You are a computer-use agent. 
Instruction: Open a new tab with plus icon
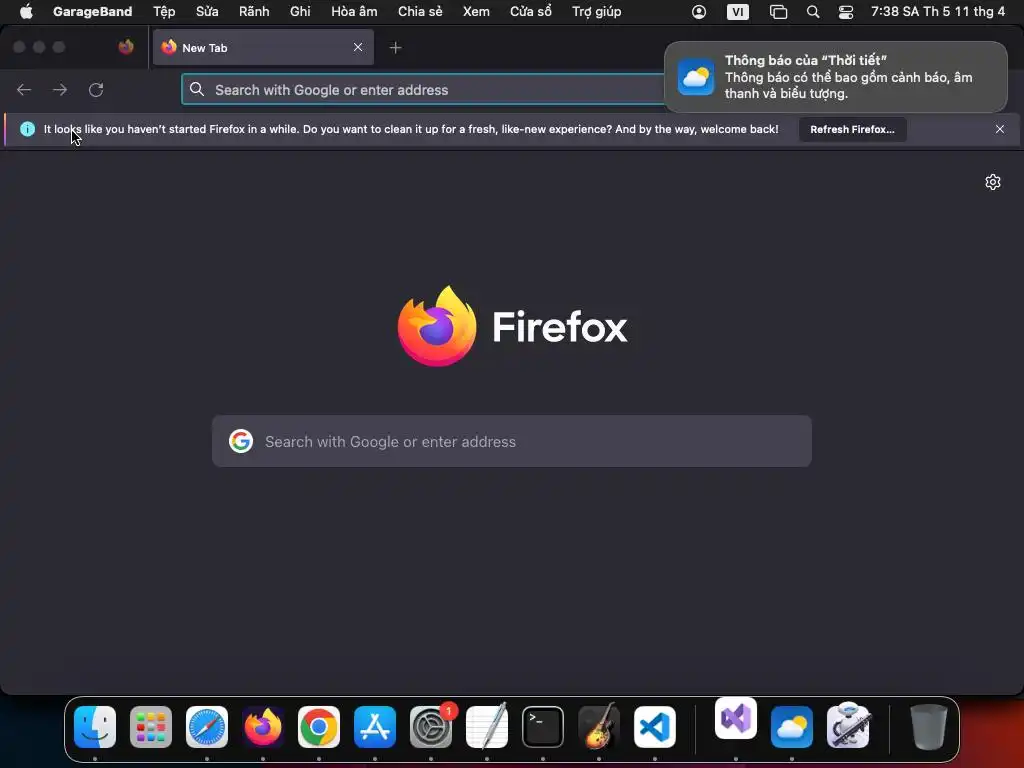395,48
